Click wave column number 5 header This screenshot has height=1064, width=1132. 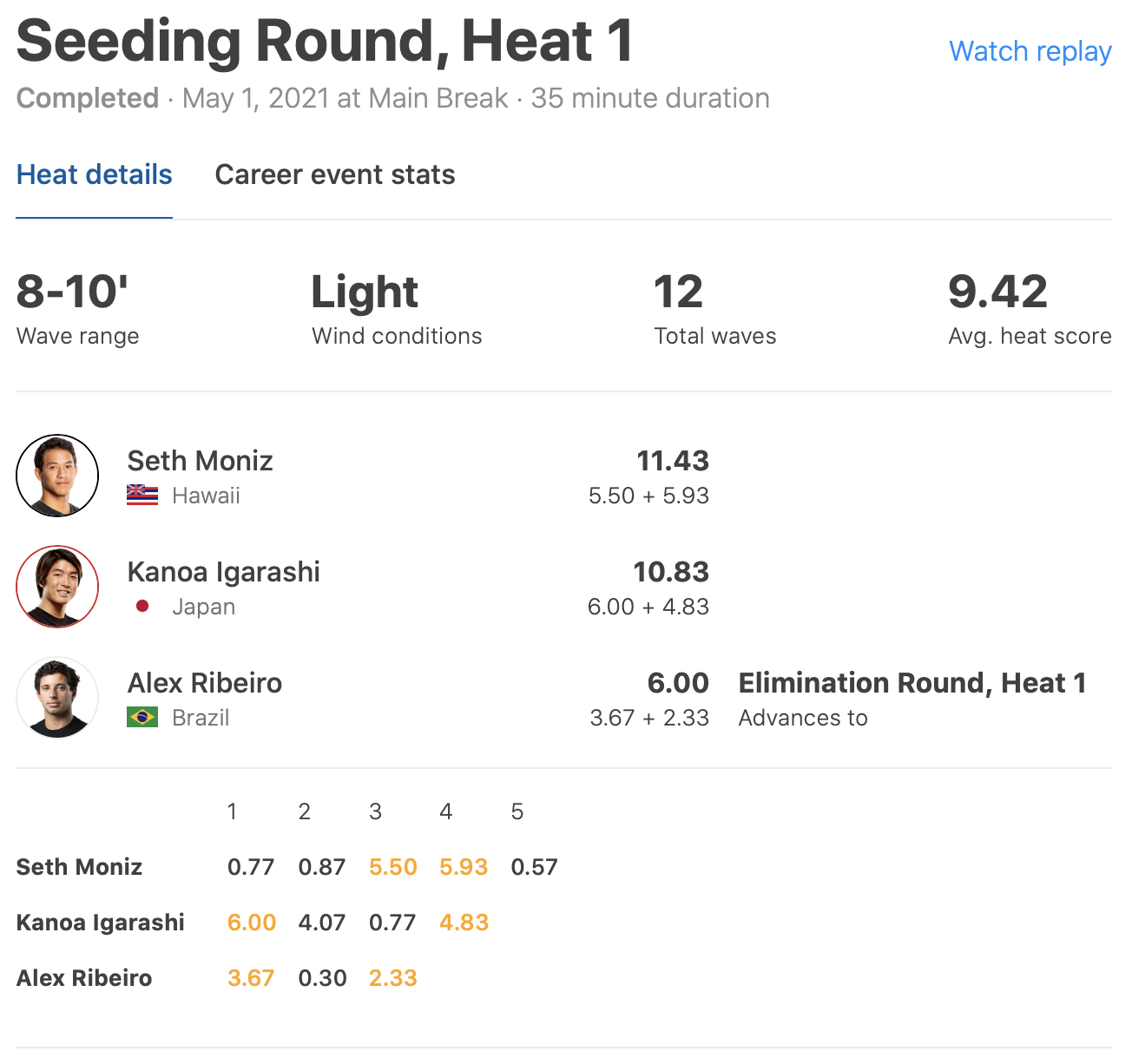(517, 811)
